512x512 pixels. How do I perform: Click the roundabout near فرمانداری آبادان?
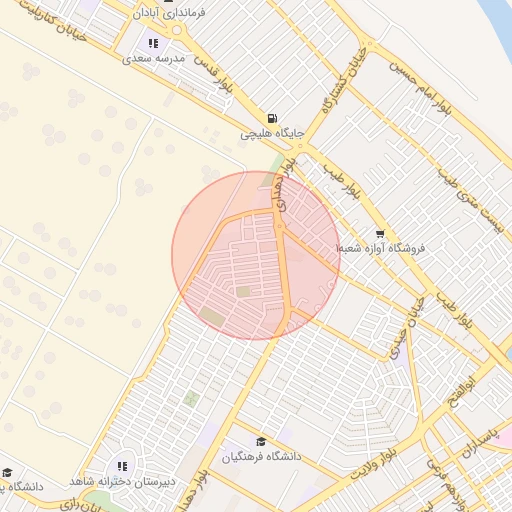(x=177, y=30)
